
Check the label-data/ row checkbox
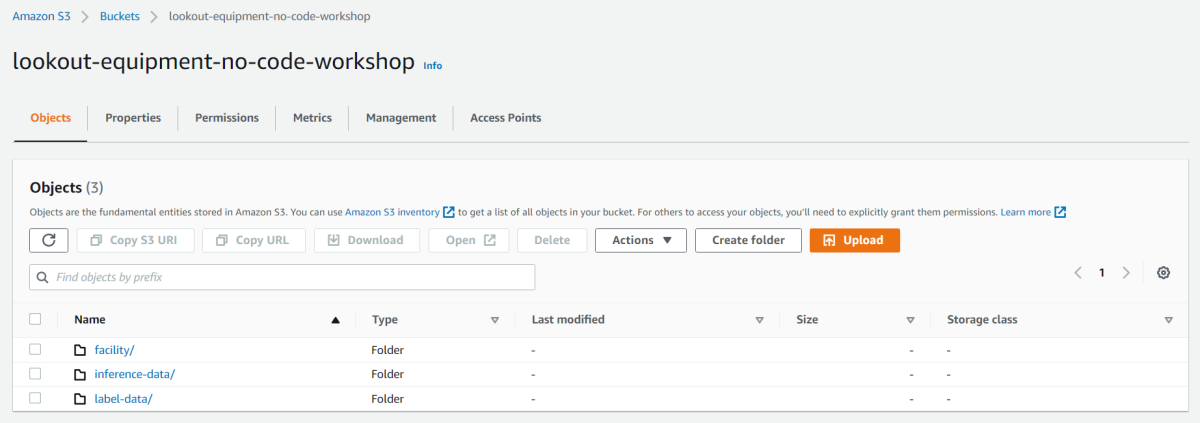(x=35, y=398)
